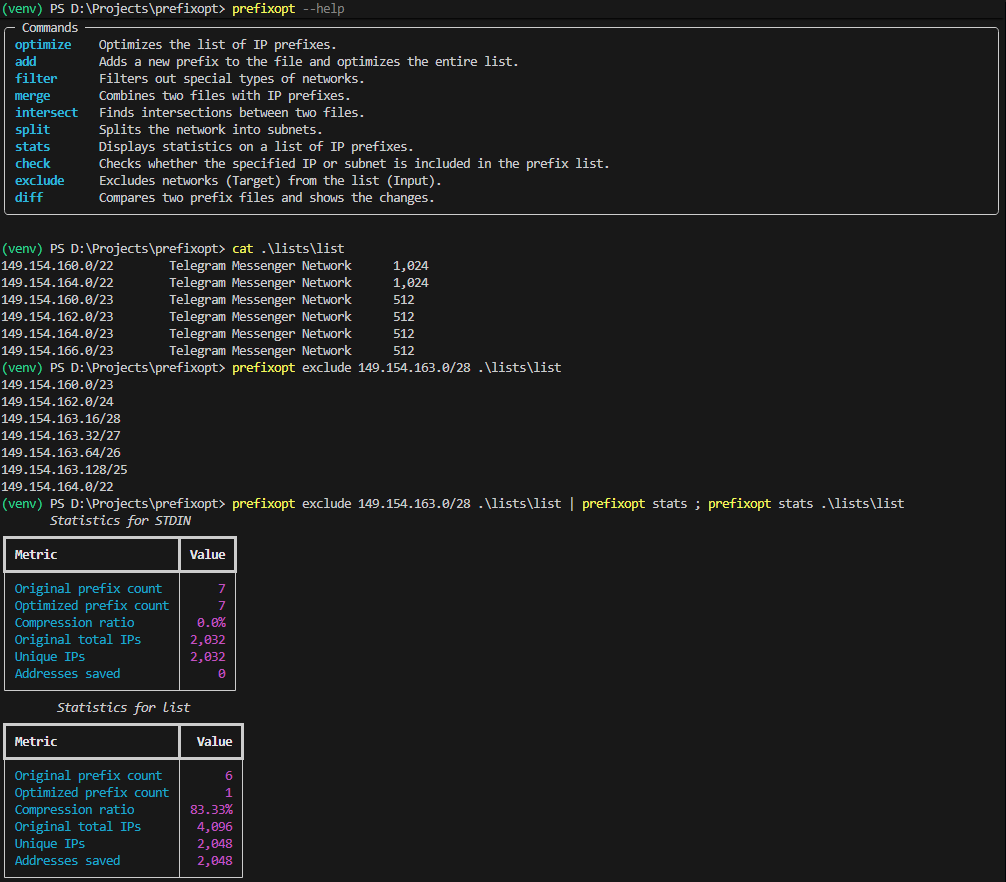
Task: Click 'Value' header in list table
Action: (214, 742)
